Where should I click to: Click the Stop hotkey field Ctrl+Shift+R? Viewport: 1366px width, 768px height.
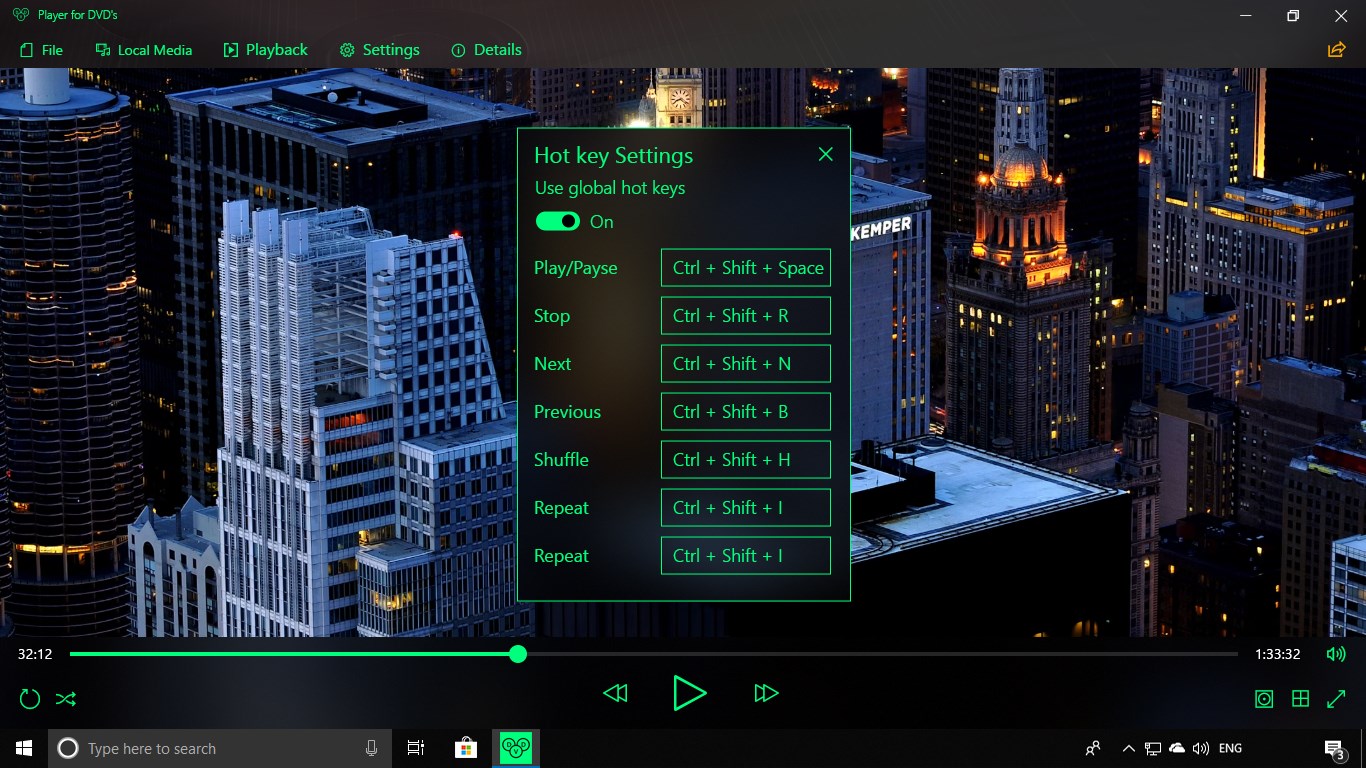[x=745, y=315]
